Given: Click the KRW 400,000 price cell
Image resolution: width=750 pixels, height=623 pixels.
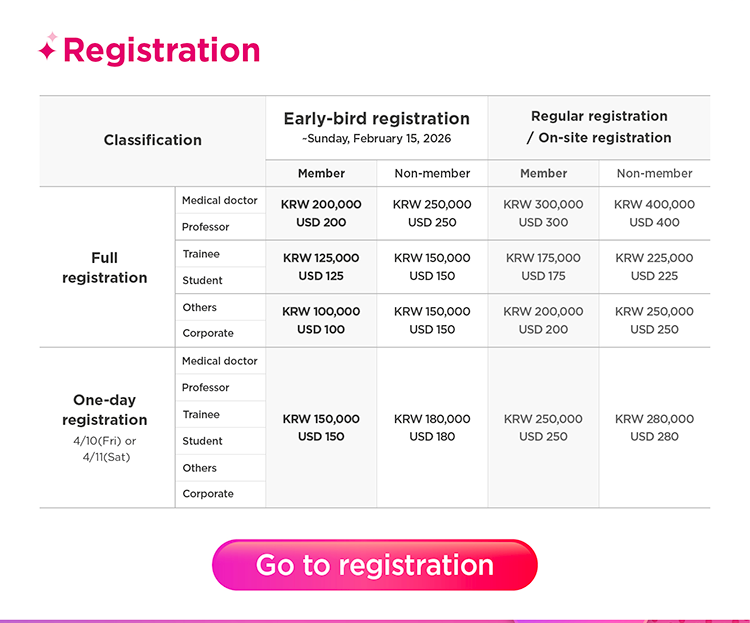Looking at the screenshot, I should point(654,213).
